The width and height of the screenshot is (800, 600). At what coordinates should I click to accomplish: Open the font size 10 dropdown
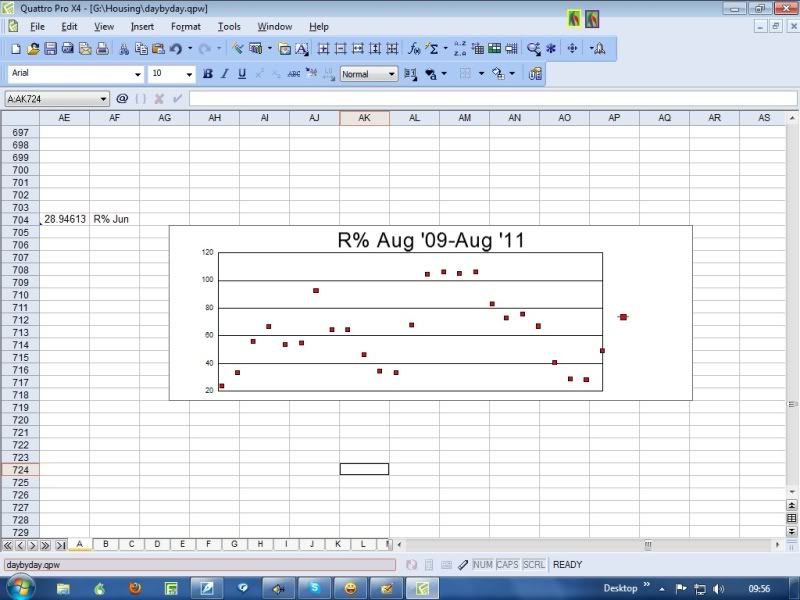(189, 74)
